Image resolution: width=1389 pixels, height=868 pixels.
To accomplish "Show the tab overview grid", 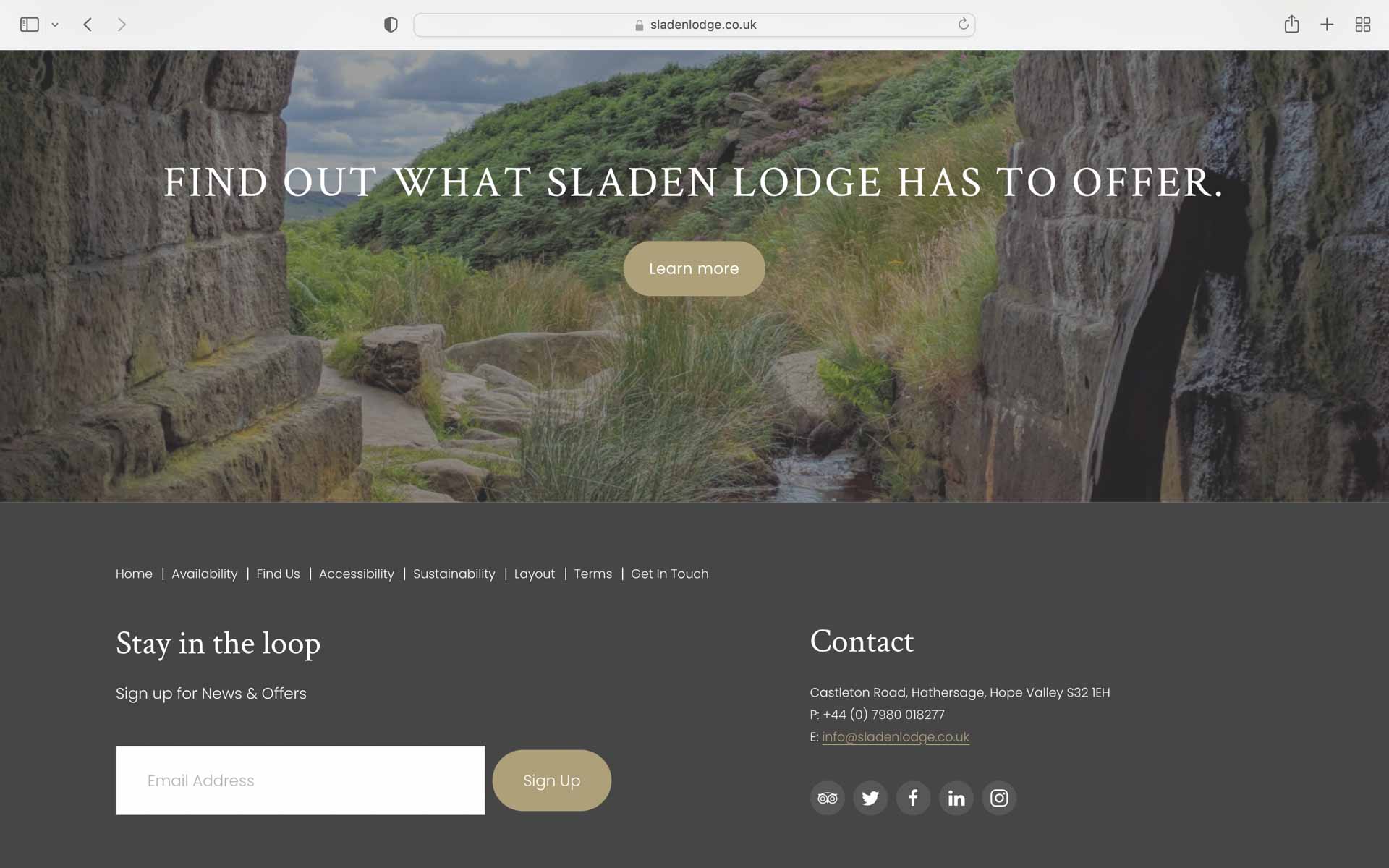I will (1363, 25).
